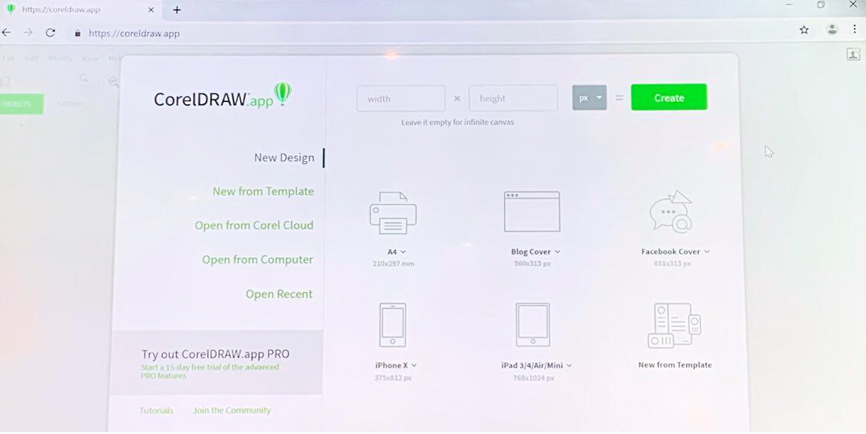Open a new browser tab with plus
The image size is (866, 434).
pos(177,10)
